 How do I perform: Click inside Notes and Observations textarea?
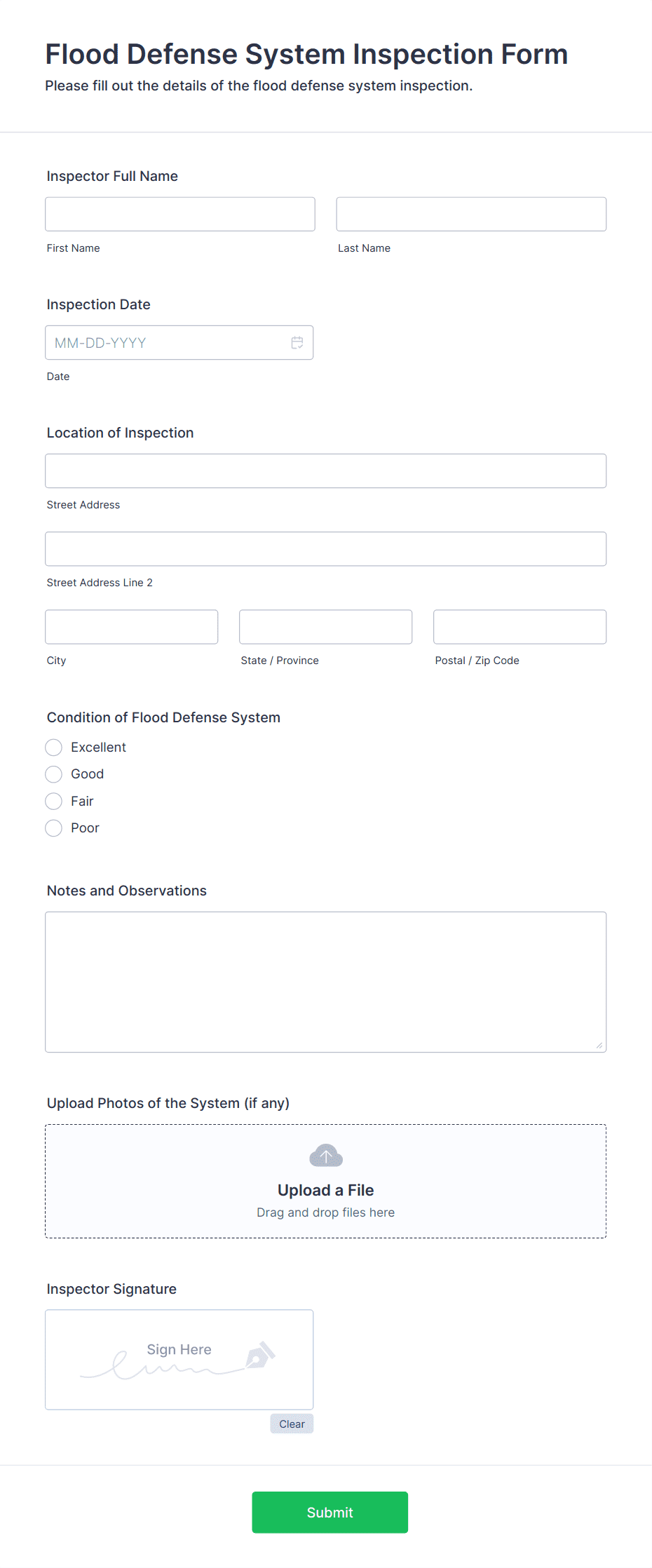click(326, 982)
